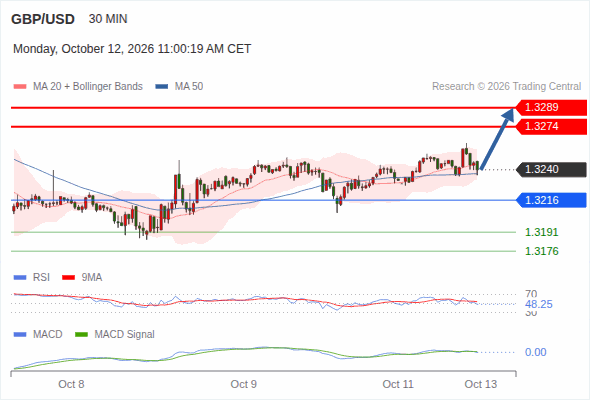Click the Oct 11 date axis label
This screenshot has height=400, width=590.
tap(398, 384)
